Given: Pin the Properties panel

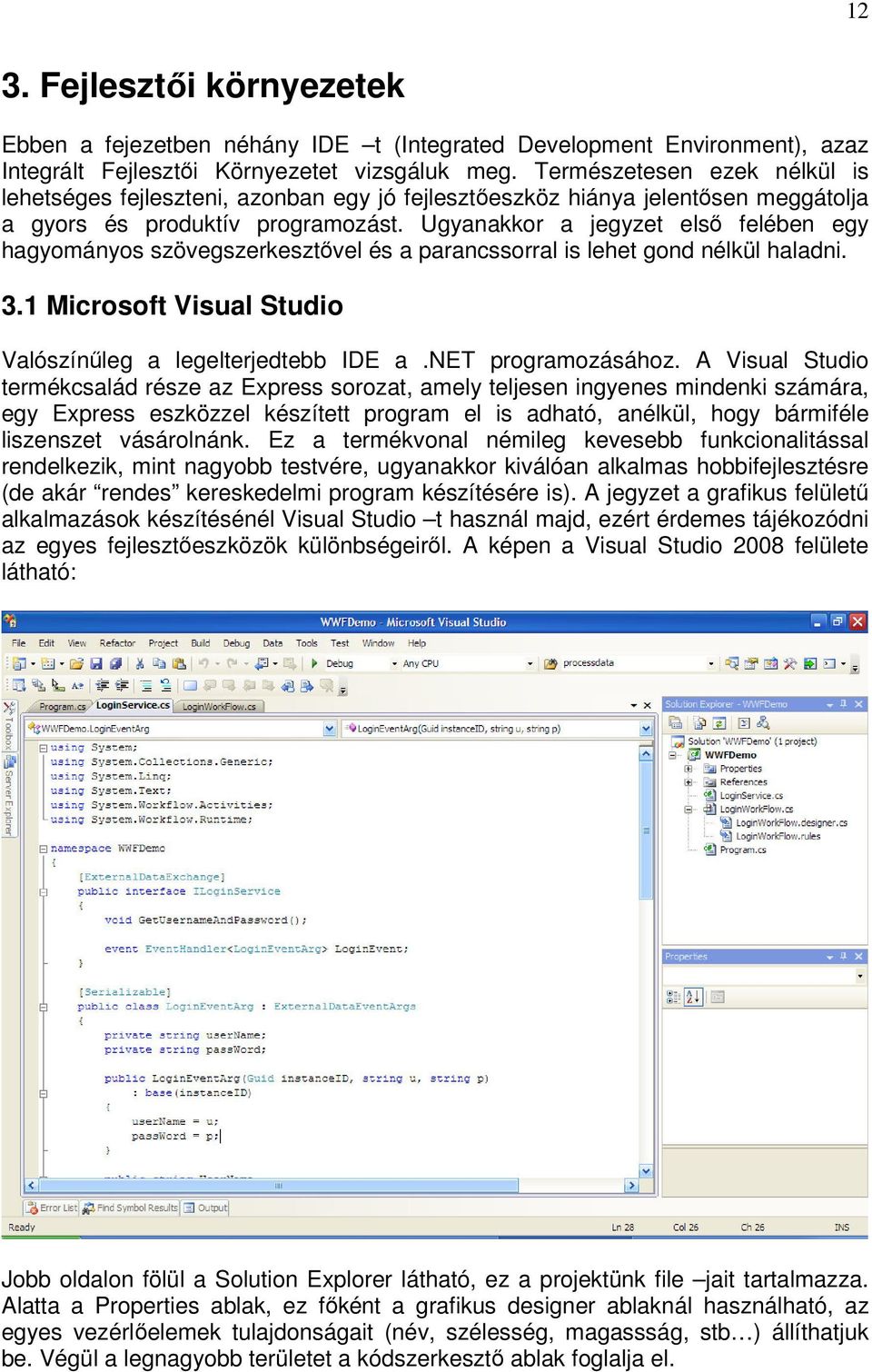Looking at the screenshot, I should point(843,956).
